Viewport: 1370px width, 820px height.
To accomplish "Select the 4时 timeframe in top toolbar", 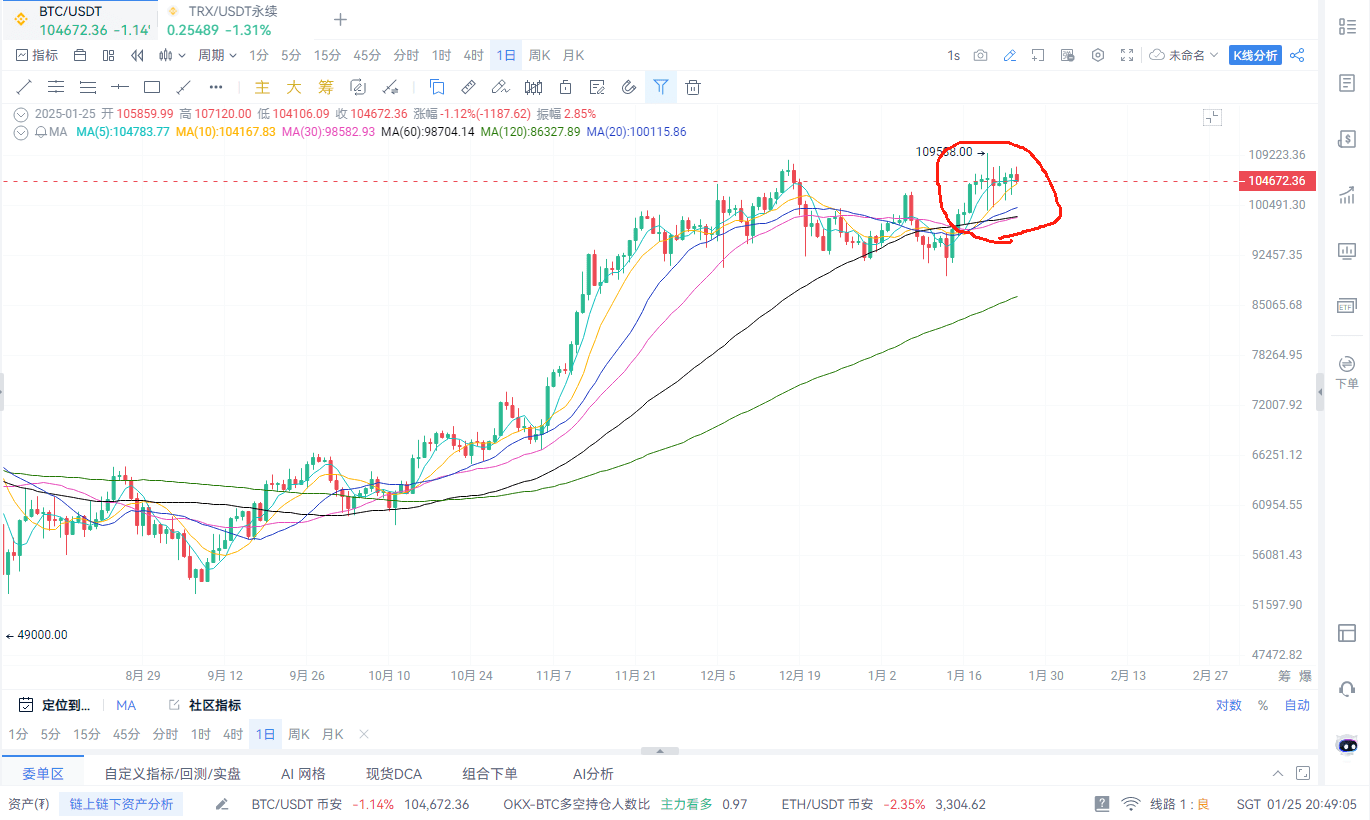I will (x=474, y=55).
